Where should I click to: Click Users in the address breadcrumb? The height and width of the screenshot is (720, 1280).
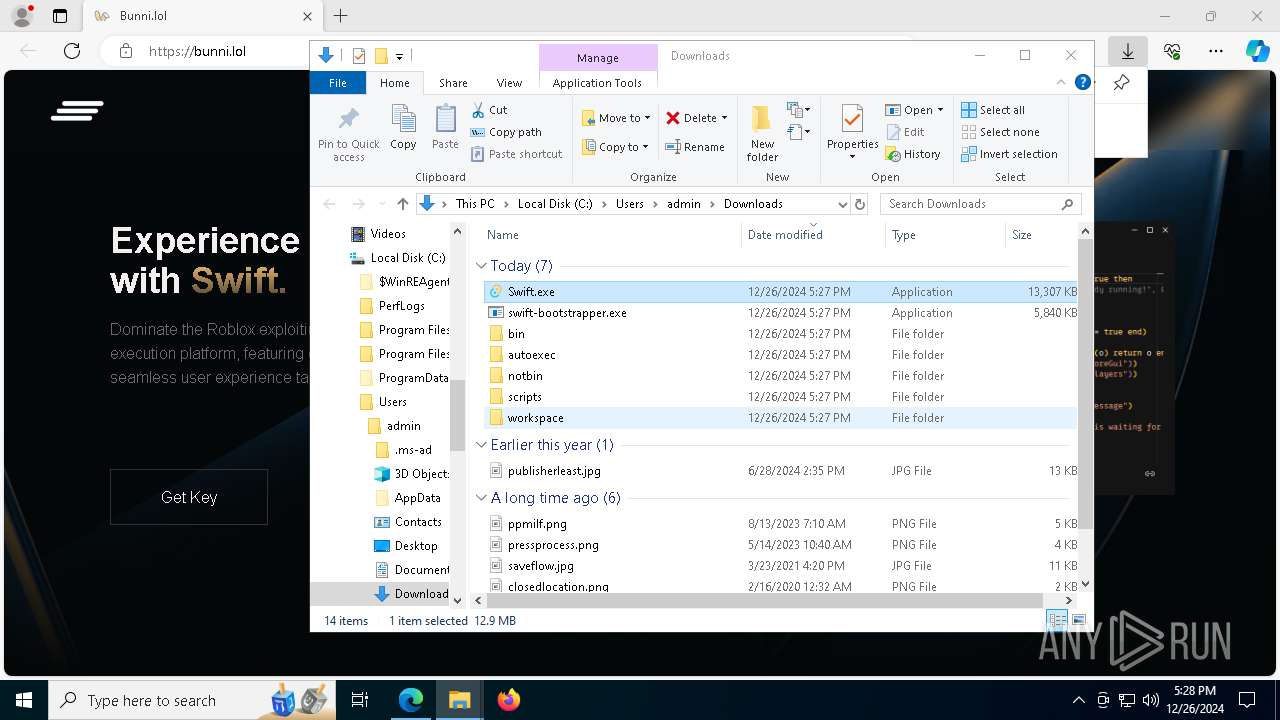pos(629,204)
